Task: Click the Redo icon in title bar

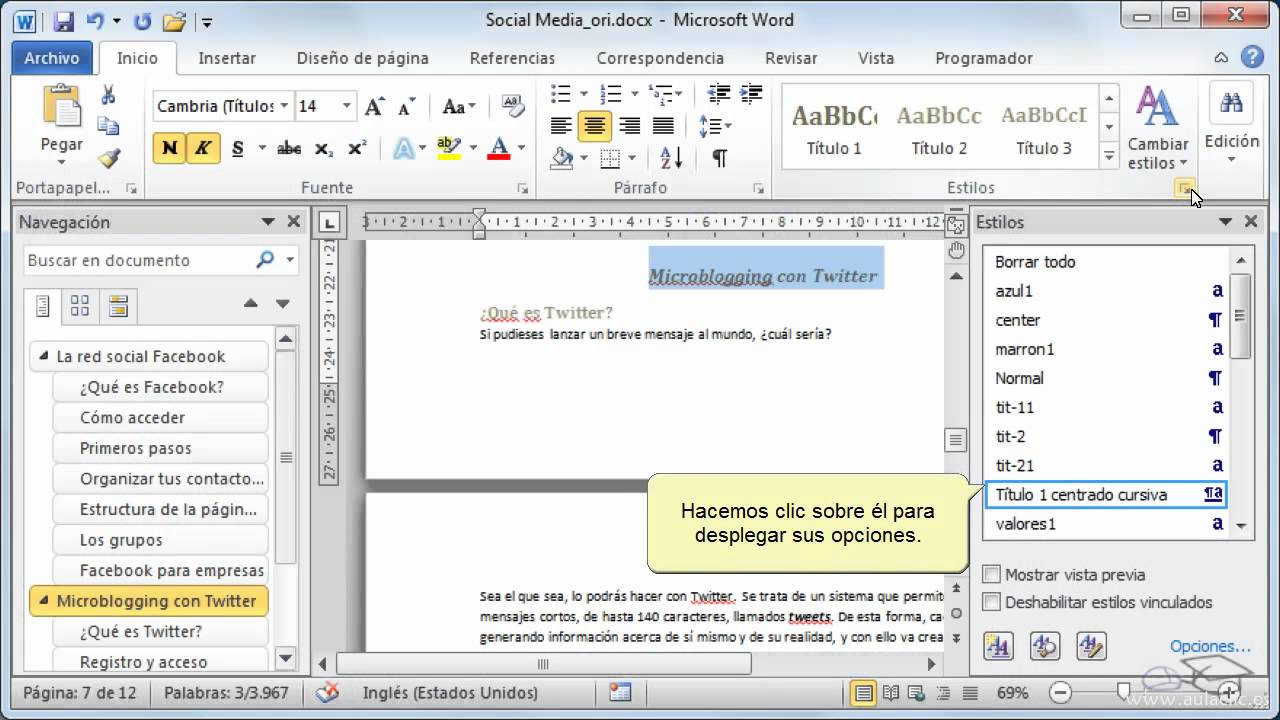Action: click(x=143, y=20)
